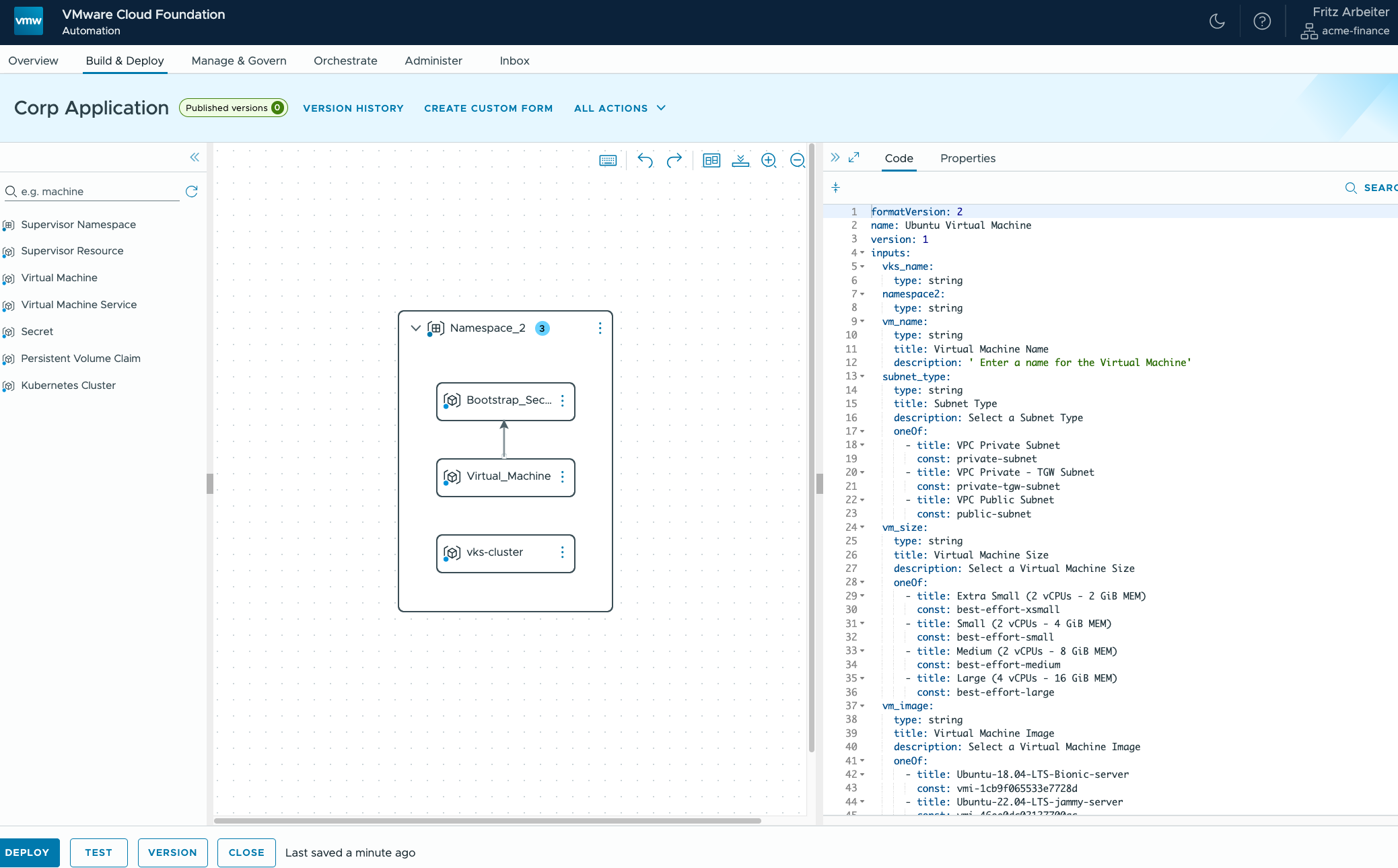
Task: Apply auto-layout to the canvas
Action: point(711,160)
